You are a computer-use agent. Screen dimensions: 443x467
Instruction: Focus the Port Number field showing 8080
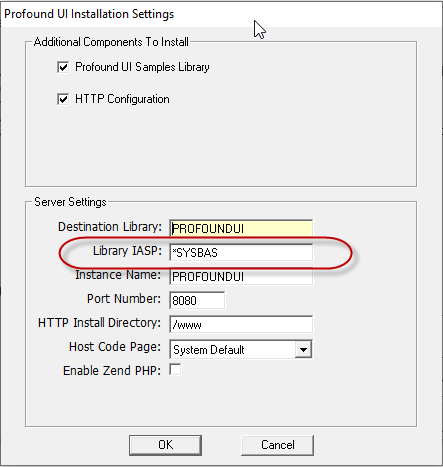[197, 300]
